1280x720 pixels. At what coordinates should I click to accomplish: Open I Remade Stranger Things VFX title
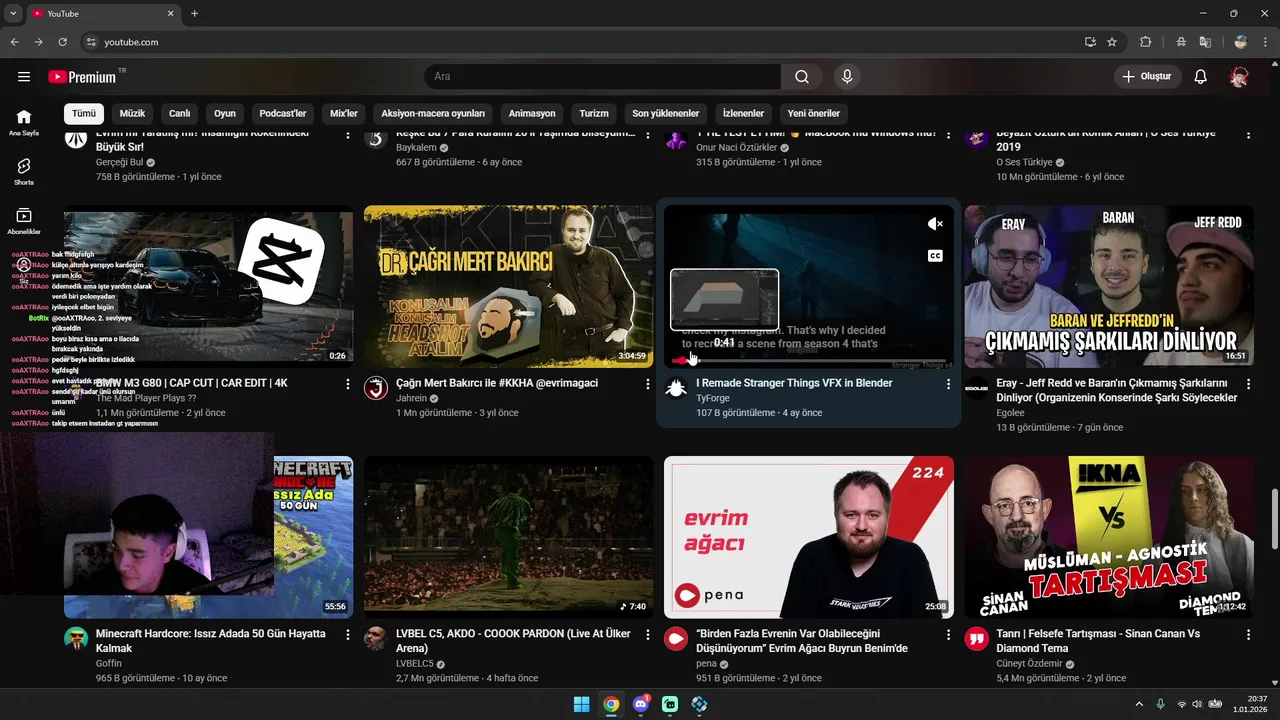pyautogui.click(x=794, y=383)
